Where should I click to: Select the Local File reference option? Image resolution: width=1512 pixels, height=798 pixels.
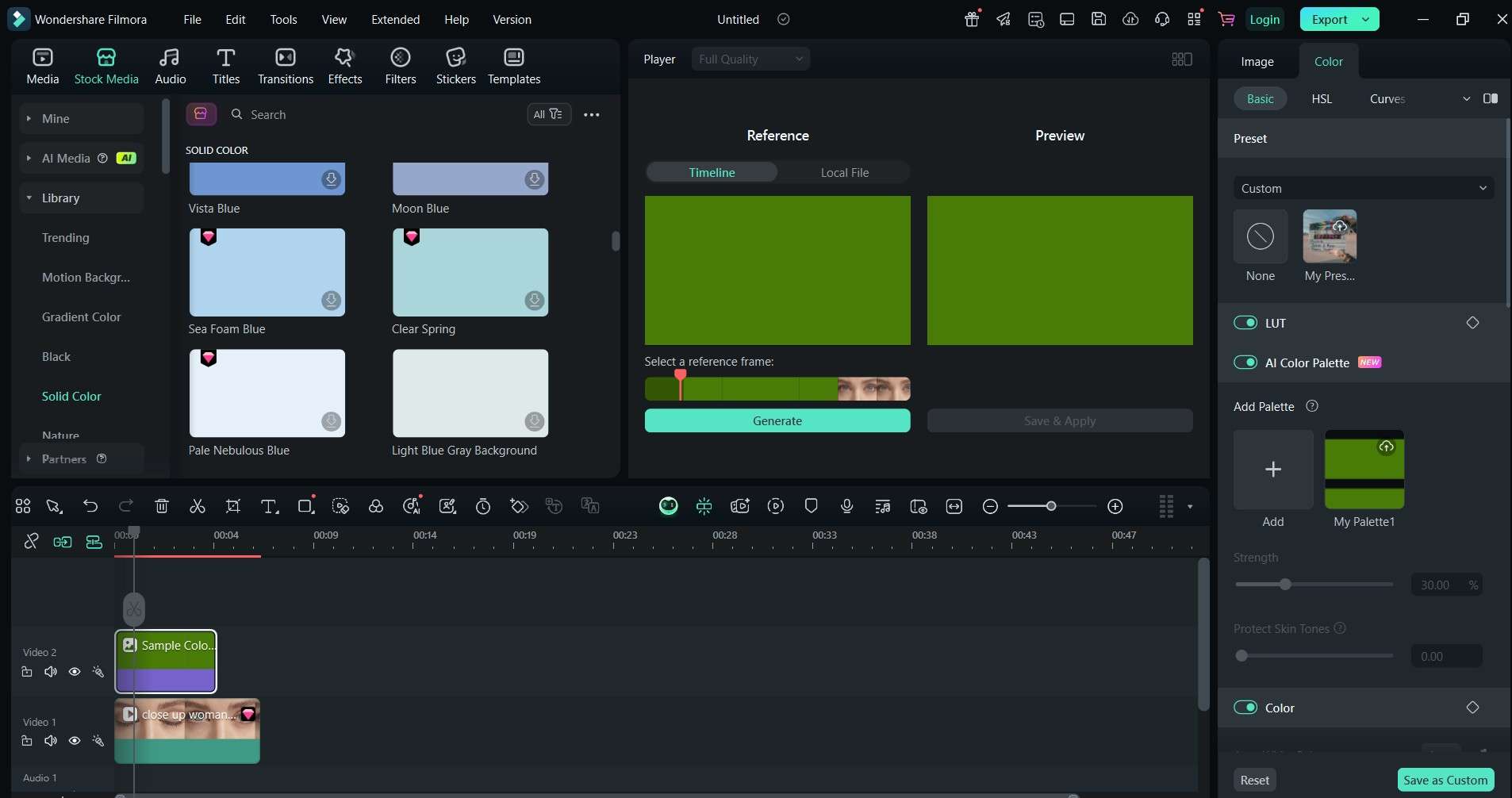pos(845,172)
